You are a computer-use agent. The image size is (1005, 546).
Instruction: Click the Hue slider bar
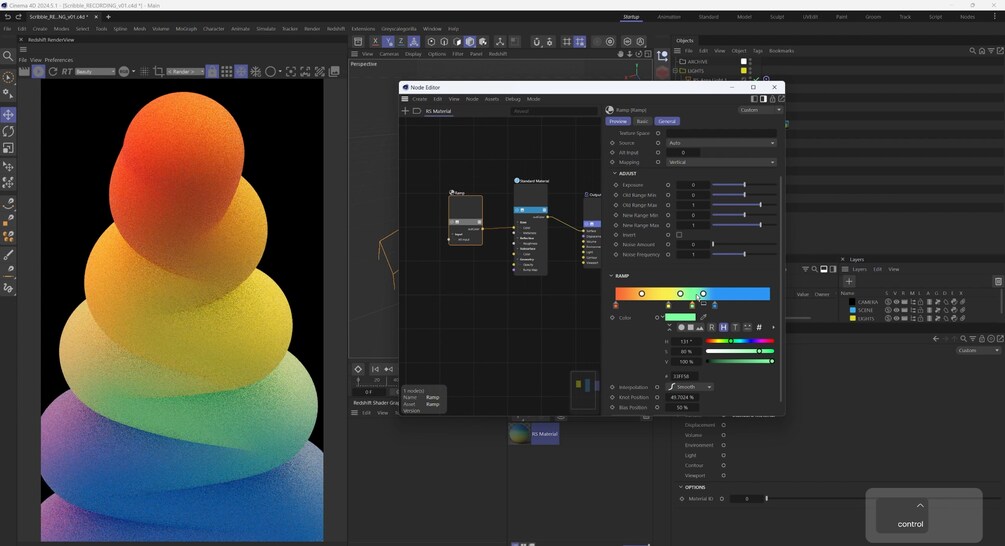pos(740,341)
